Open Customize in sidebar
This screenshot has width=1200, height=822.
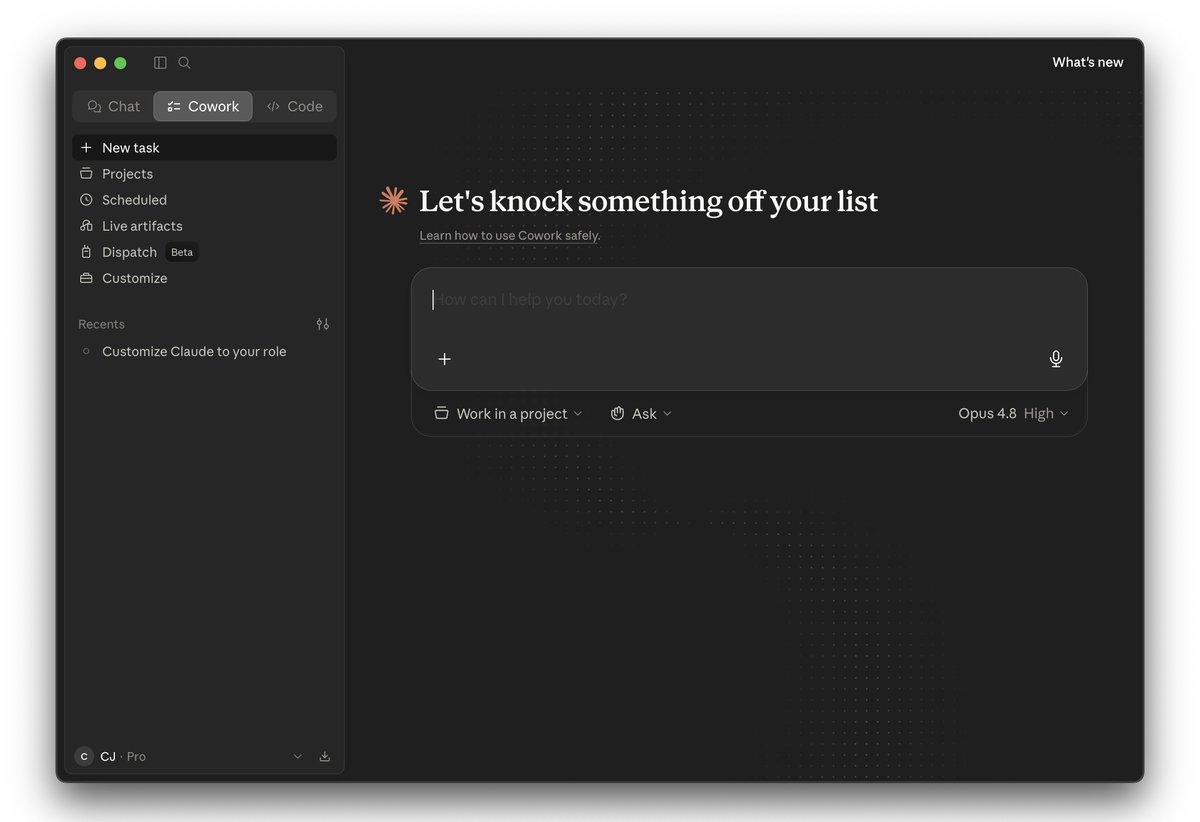coord(204,278)
